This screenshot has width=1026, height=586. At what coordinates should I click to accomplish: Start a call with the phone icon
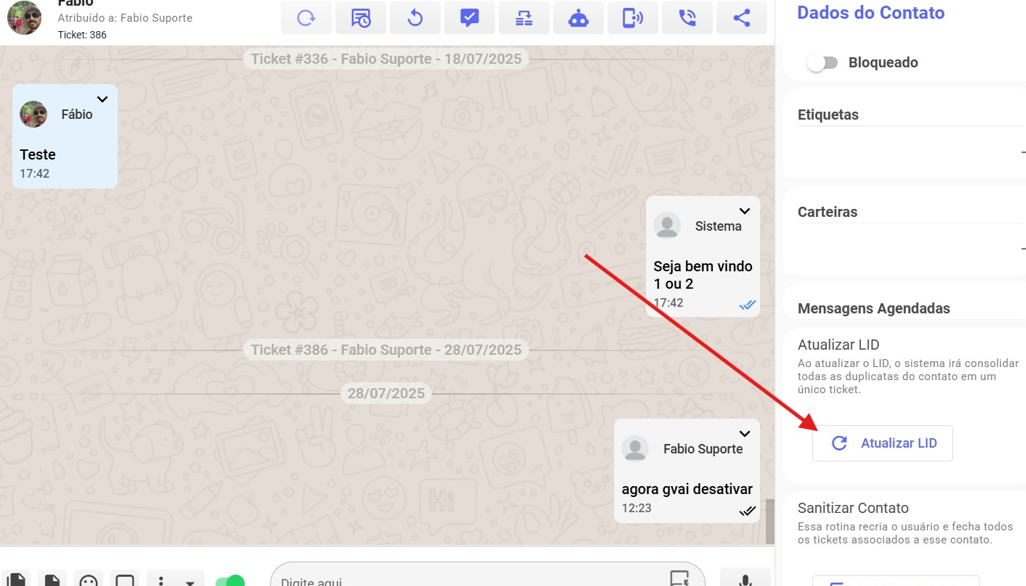pos(687,18)
